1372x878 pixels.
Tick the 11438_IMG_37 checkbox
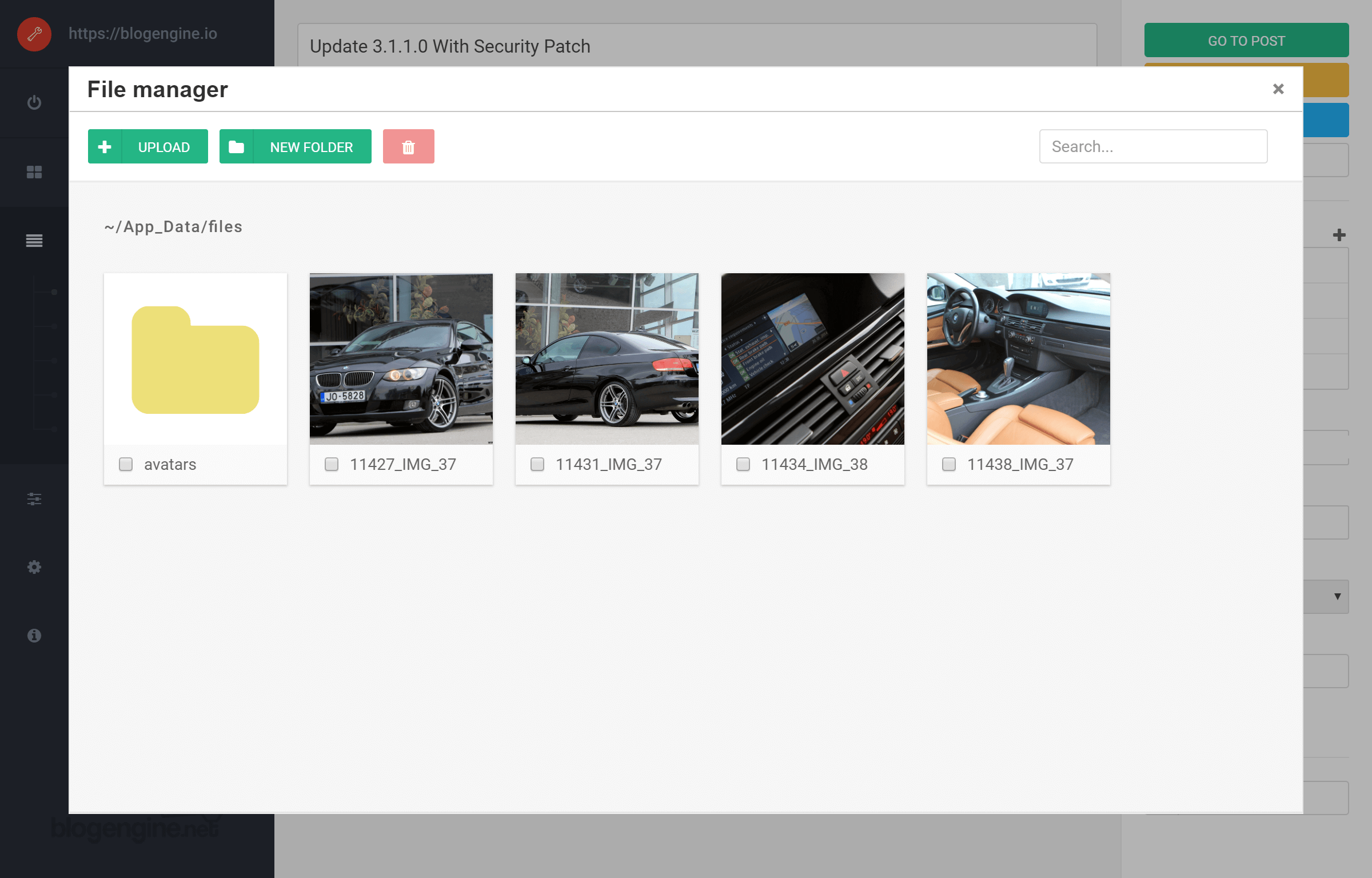tap(949, 464)
